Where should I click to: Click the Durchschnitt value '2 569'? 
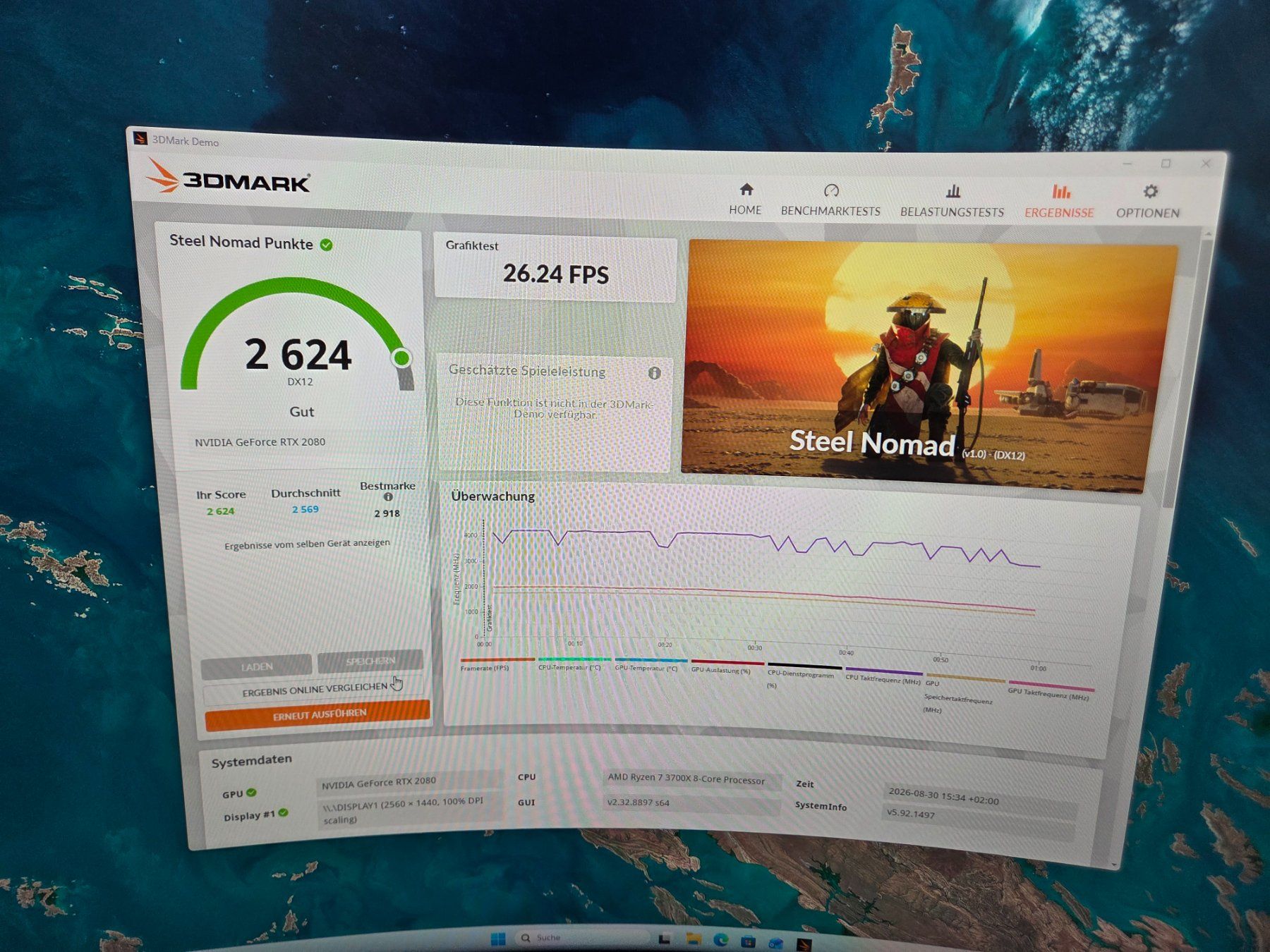pyautogui.click(x=306, y=509)
